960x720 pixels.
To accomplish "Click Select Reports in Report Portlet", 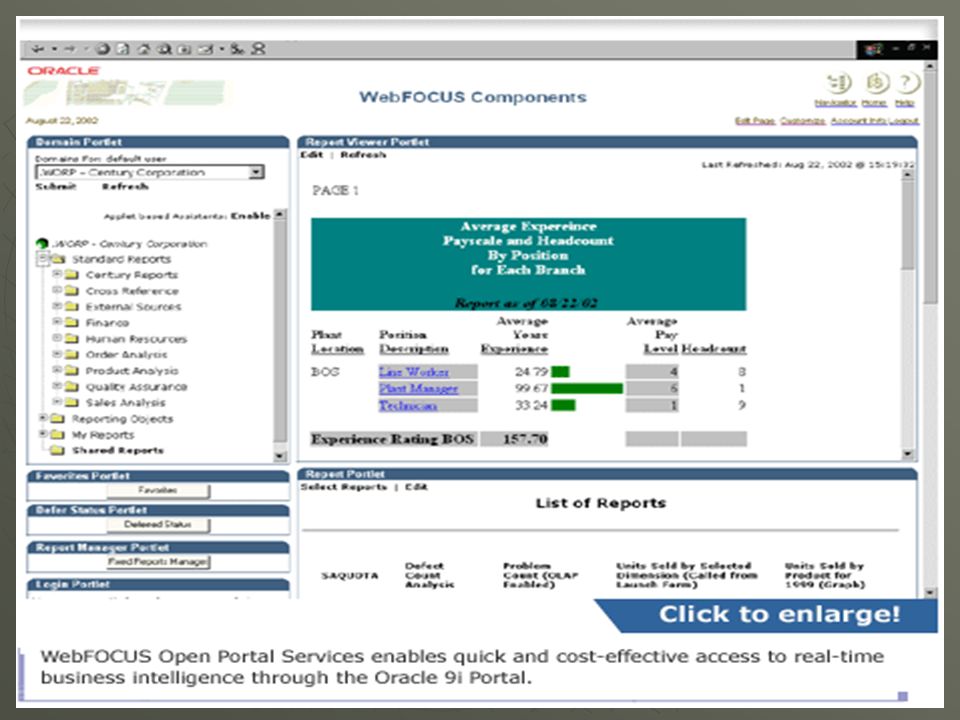I will click(344, 487).
